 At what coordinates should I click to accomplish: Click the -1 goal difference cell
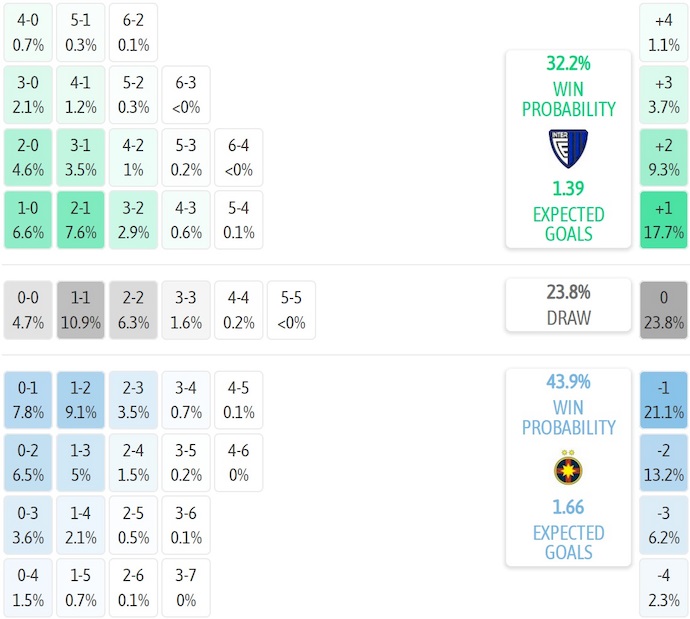point(663,400)
